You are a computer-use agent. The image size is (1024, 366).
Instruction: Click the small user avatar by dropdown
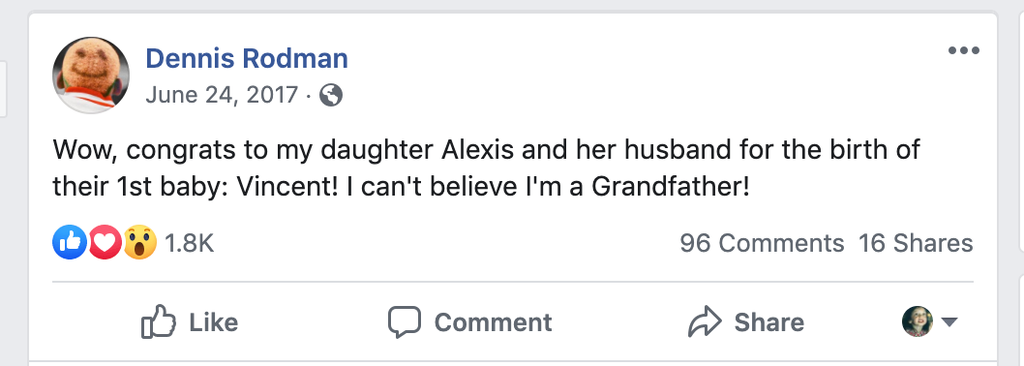pos(918,322)
